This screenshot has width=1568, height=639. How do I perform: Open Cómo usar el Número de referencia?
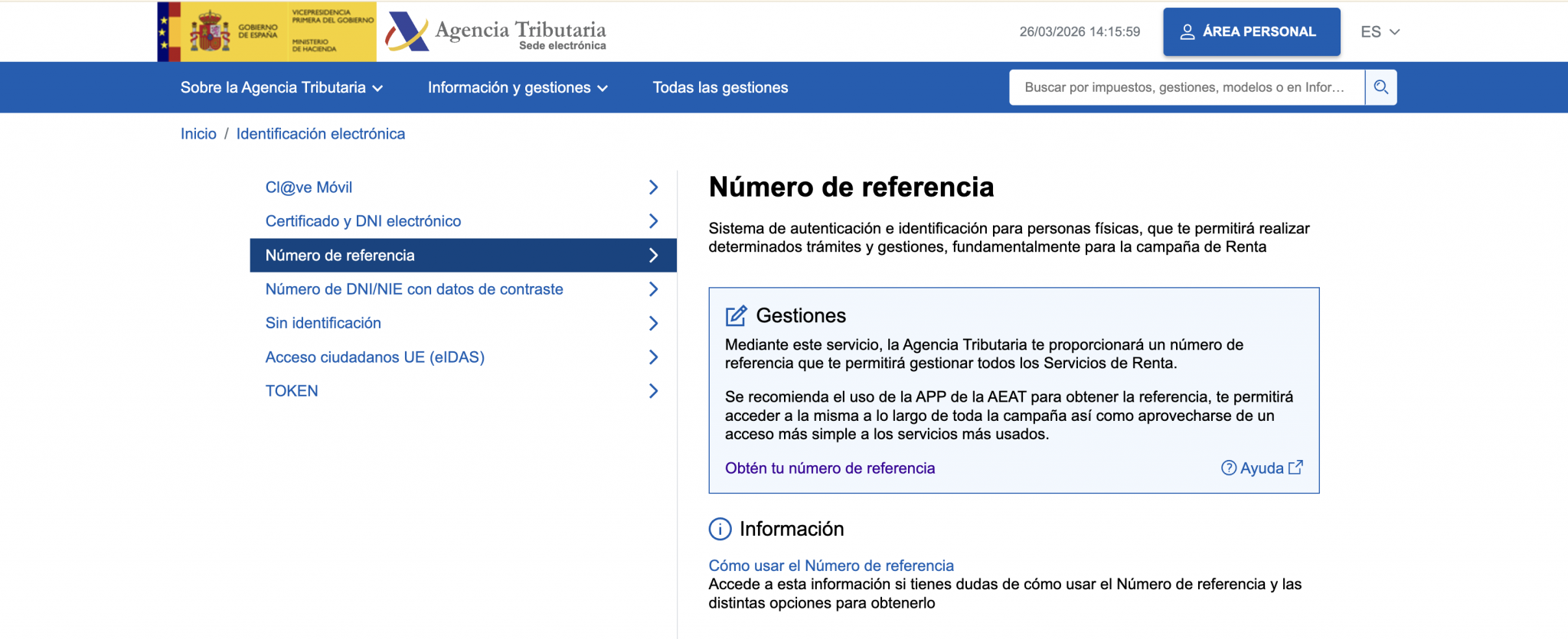831,566
